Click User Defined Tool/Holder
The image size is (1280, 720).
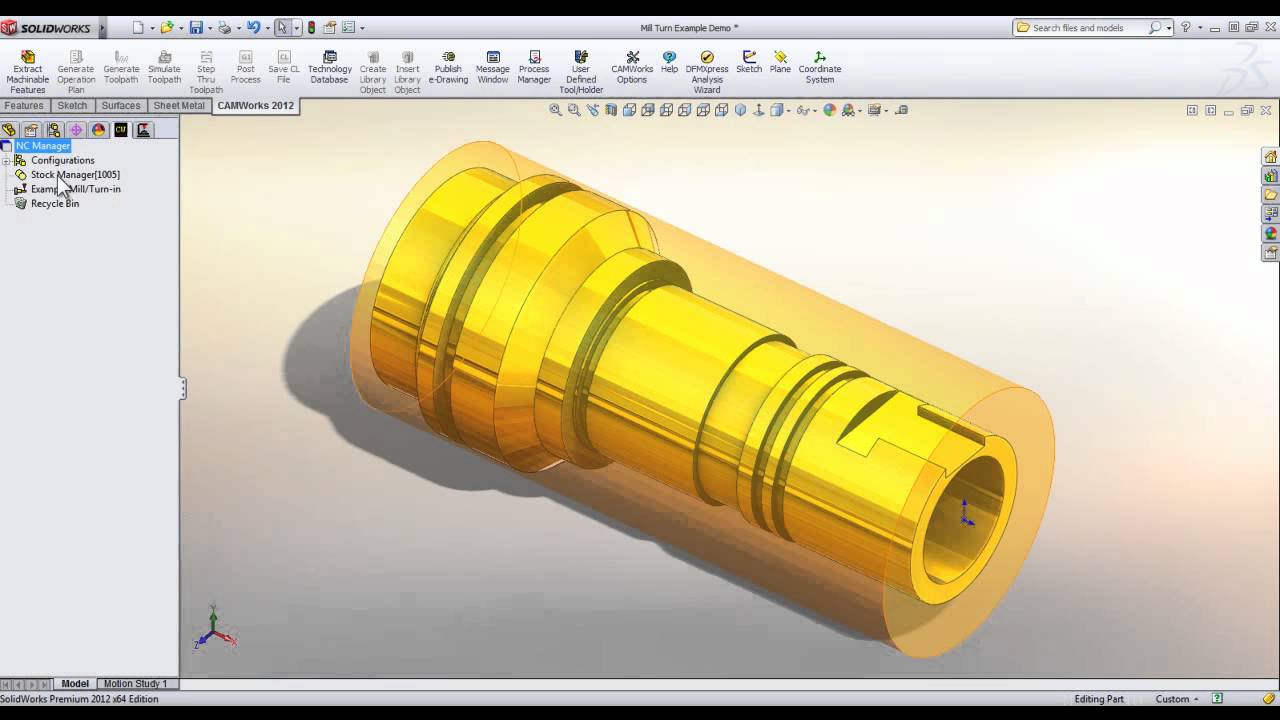(x=581, y=72)
